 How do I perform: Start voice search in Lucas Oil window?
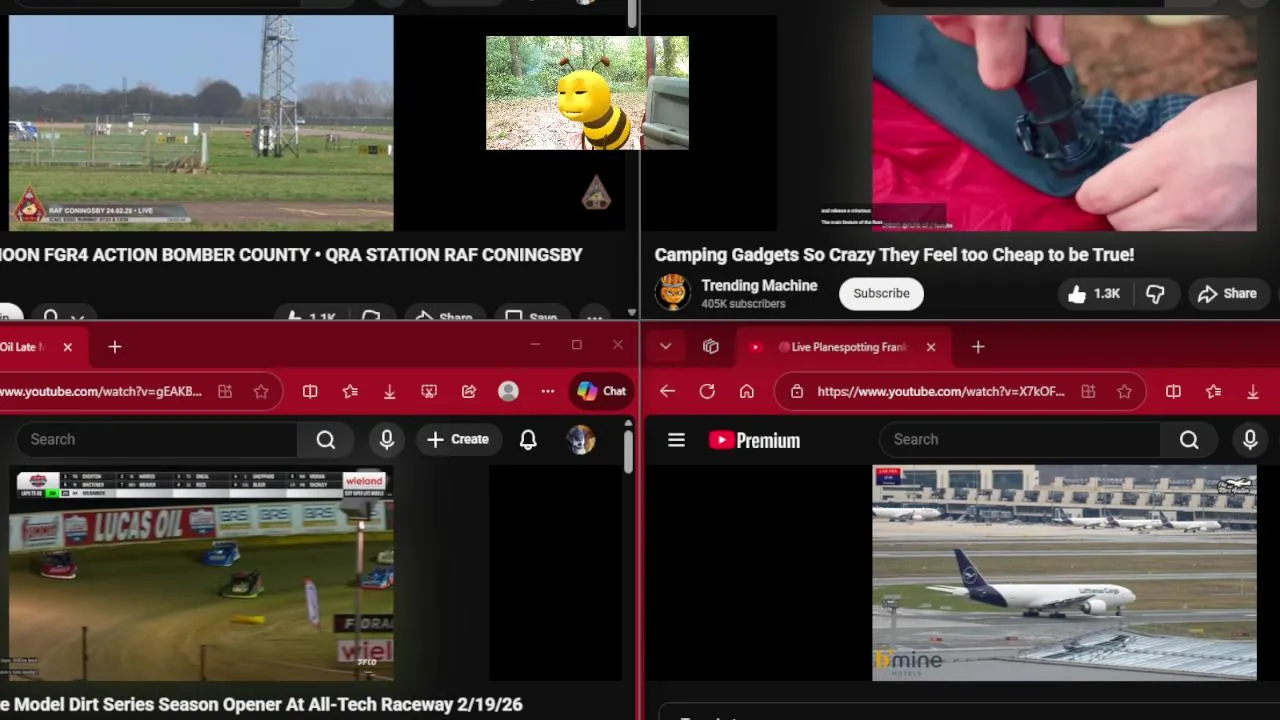pos(387,439)
